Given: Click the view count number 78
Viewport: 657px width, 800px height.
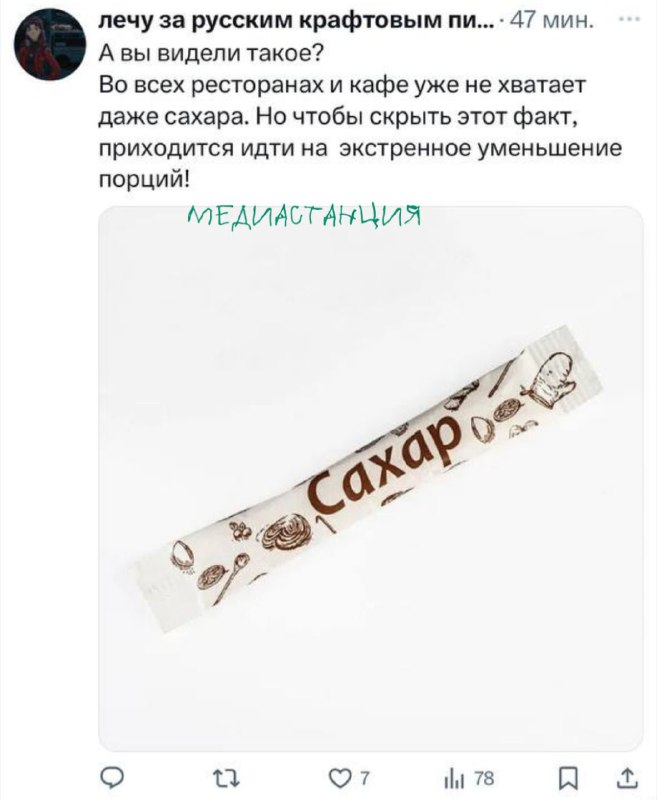Looking at the screenshot, I should coord(484,779).
